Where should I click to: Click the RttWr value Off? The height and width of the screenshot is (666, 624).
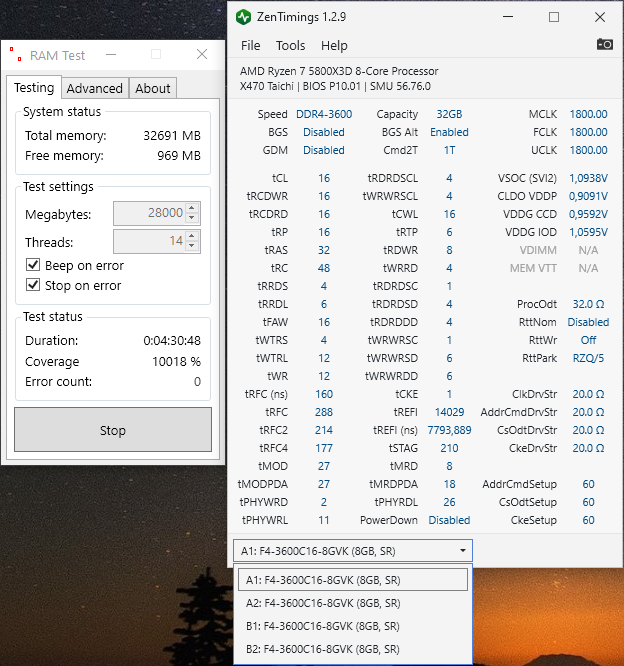click(x=588, y=340)
